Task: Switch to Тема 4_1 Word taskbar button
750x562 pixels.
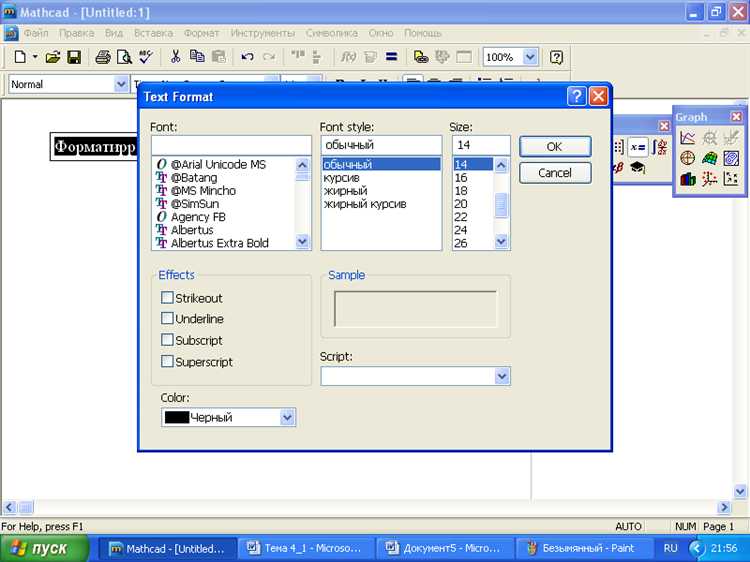Action: (305, 548)
